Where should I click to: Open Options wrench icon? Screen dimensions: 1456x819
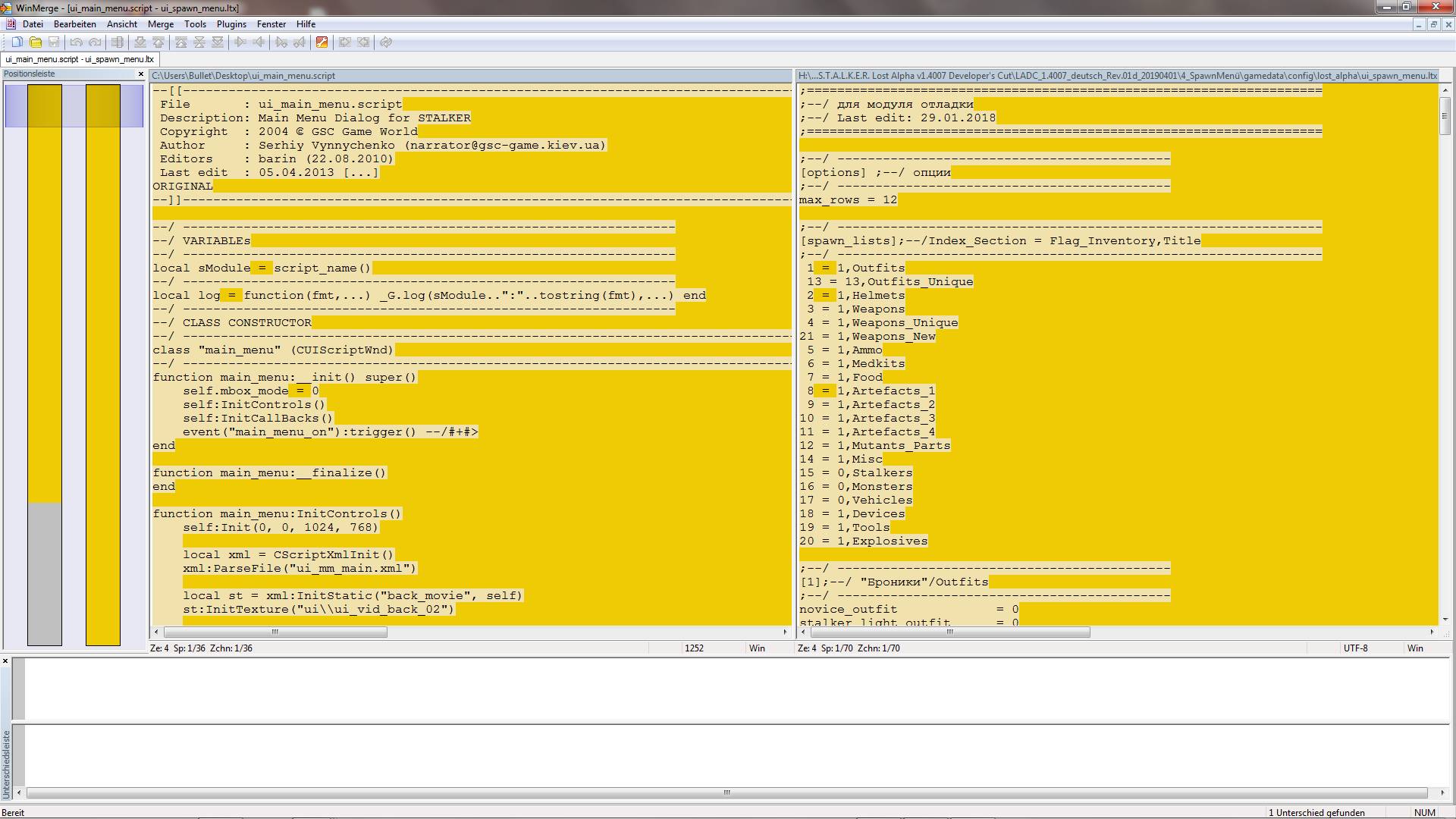tap(322, 42)
